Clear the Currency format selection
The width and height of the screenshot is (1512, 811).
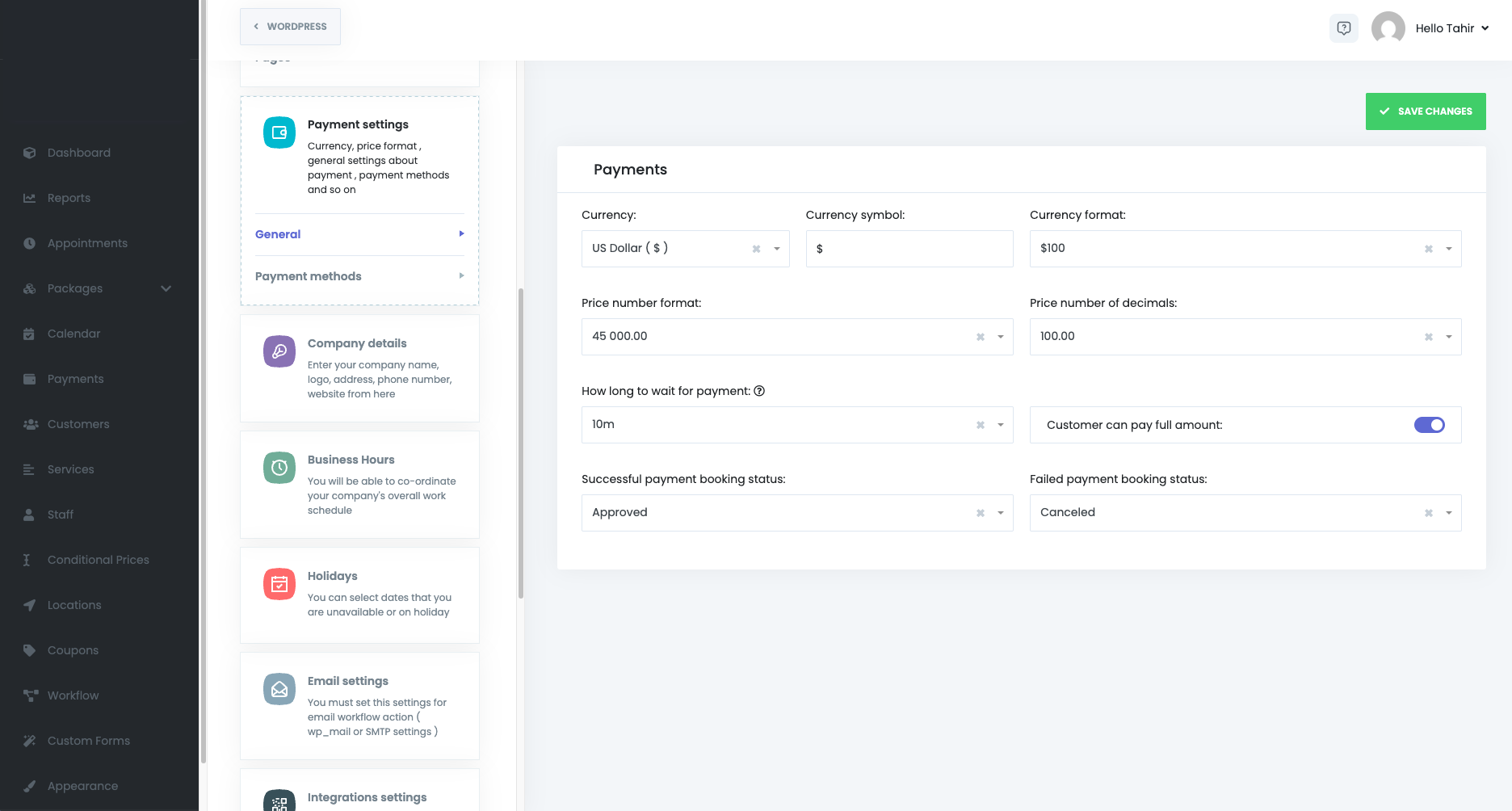tap(1428, 249)
